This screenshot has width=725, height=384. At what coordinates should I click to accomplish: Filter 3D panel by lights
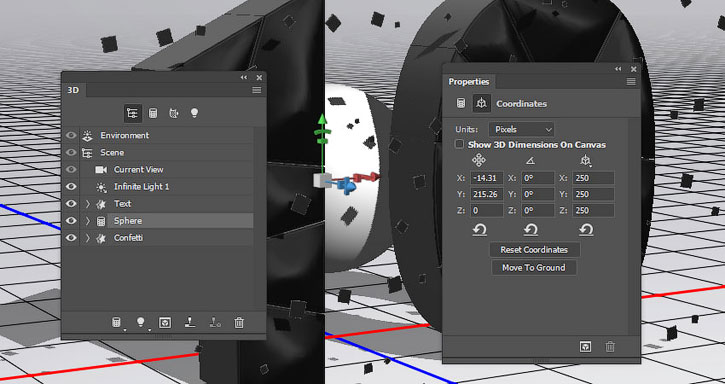coord(194,113)
